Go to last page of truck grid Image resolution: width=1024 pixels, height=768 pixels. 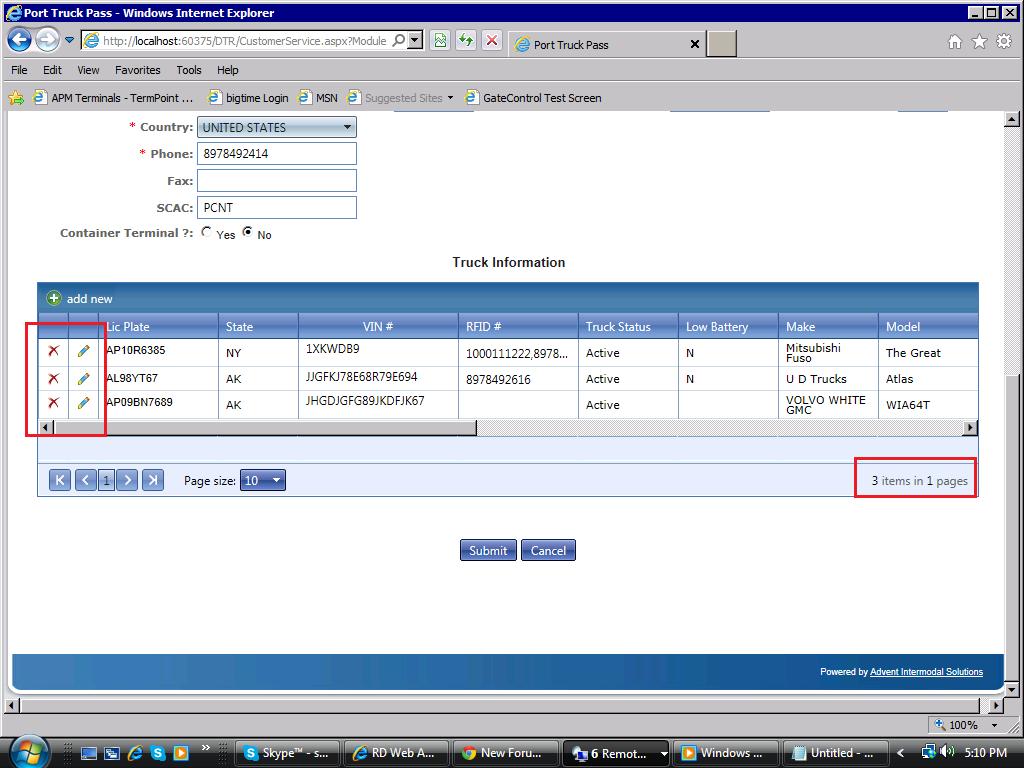coord(153,481)
